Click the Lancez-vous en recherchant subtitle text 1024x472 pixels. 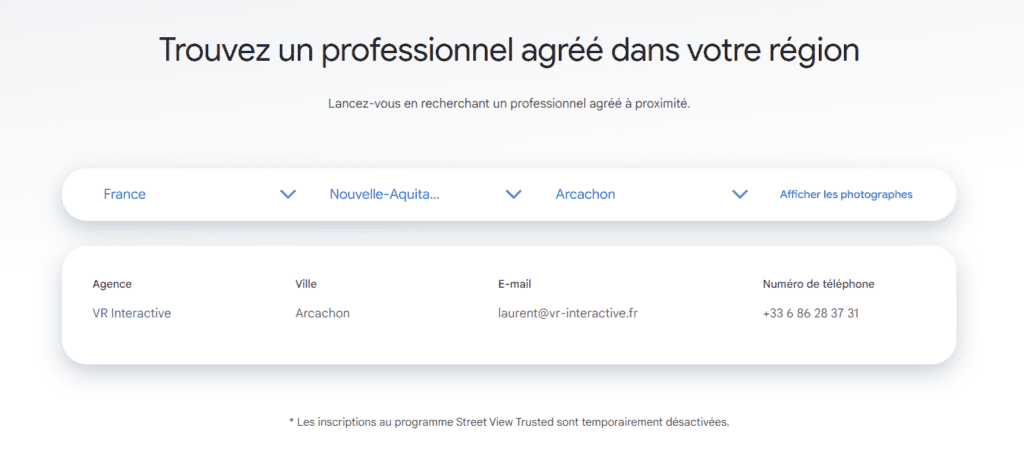point(509,104)
